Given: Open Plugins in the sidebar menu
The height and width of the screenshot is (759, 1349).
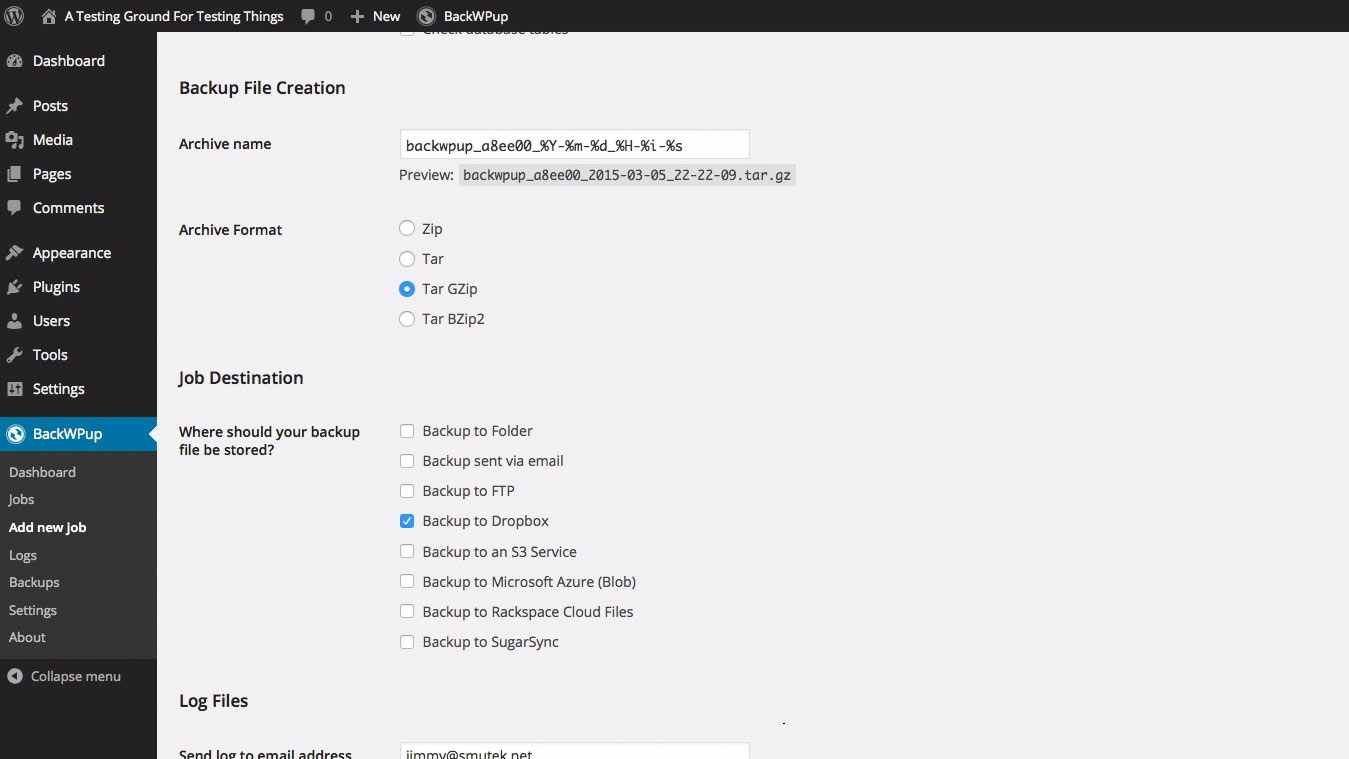Looking at the screenshot, I should pos(56,287).
